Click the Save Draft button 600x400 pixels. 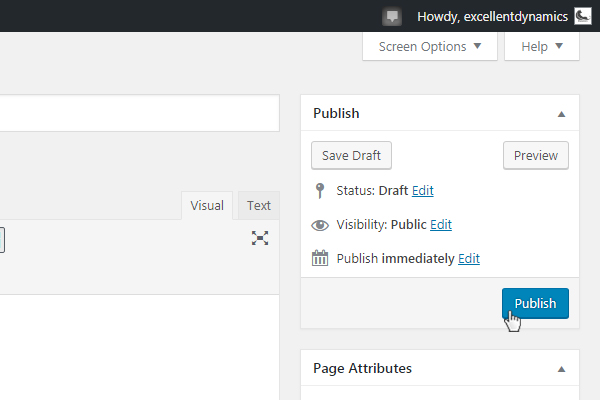coord(351,155)
